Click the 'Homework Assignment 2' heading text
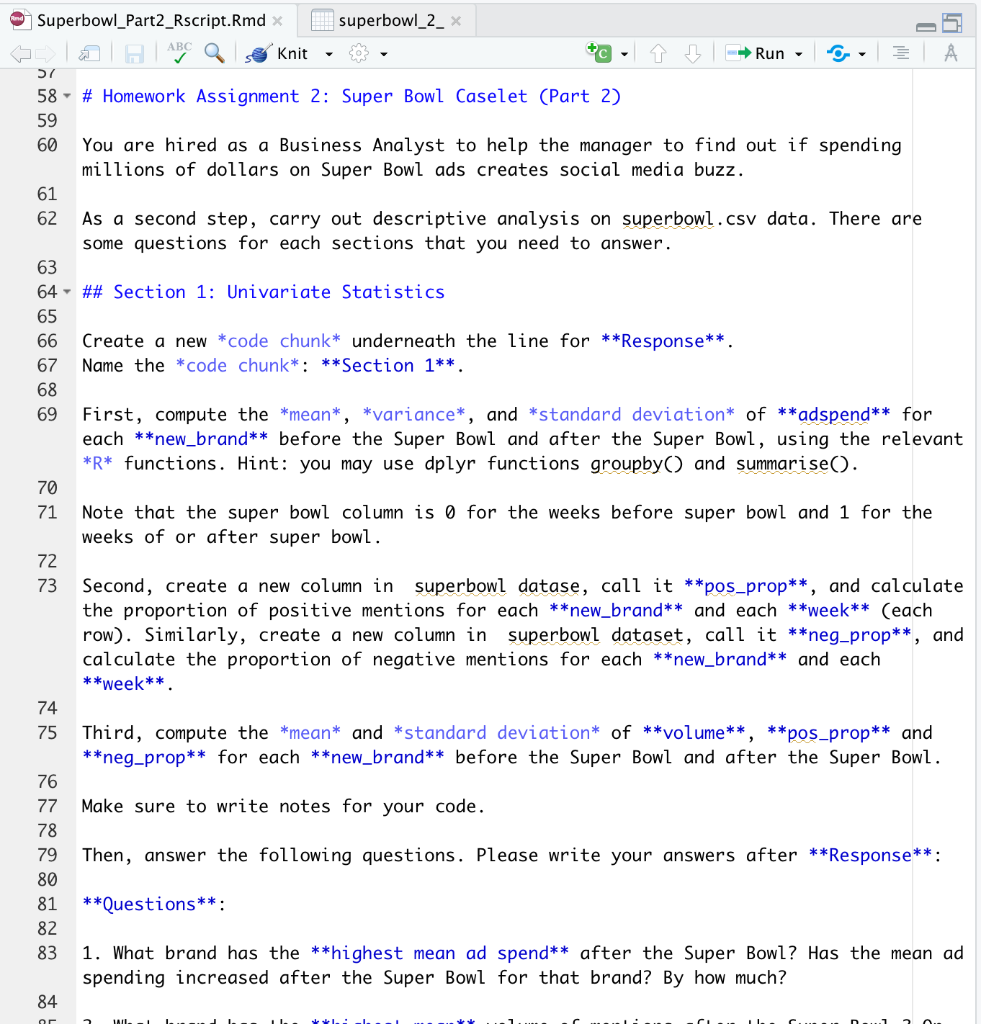Image resolution: width=981 pixels, height=1024 pixels. 351,96
